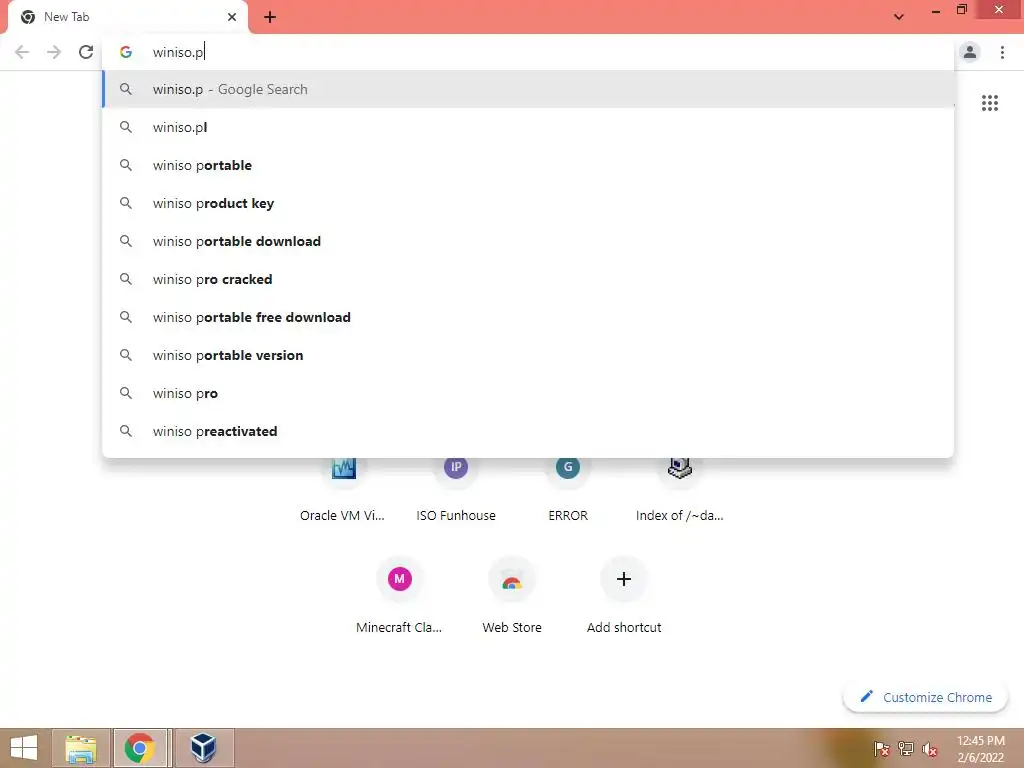Close the New Tab tab
This screenshot has height=768, width=1024.
point(232,17)
